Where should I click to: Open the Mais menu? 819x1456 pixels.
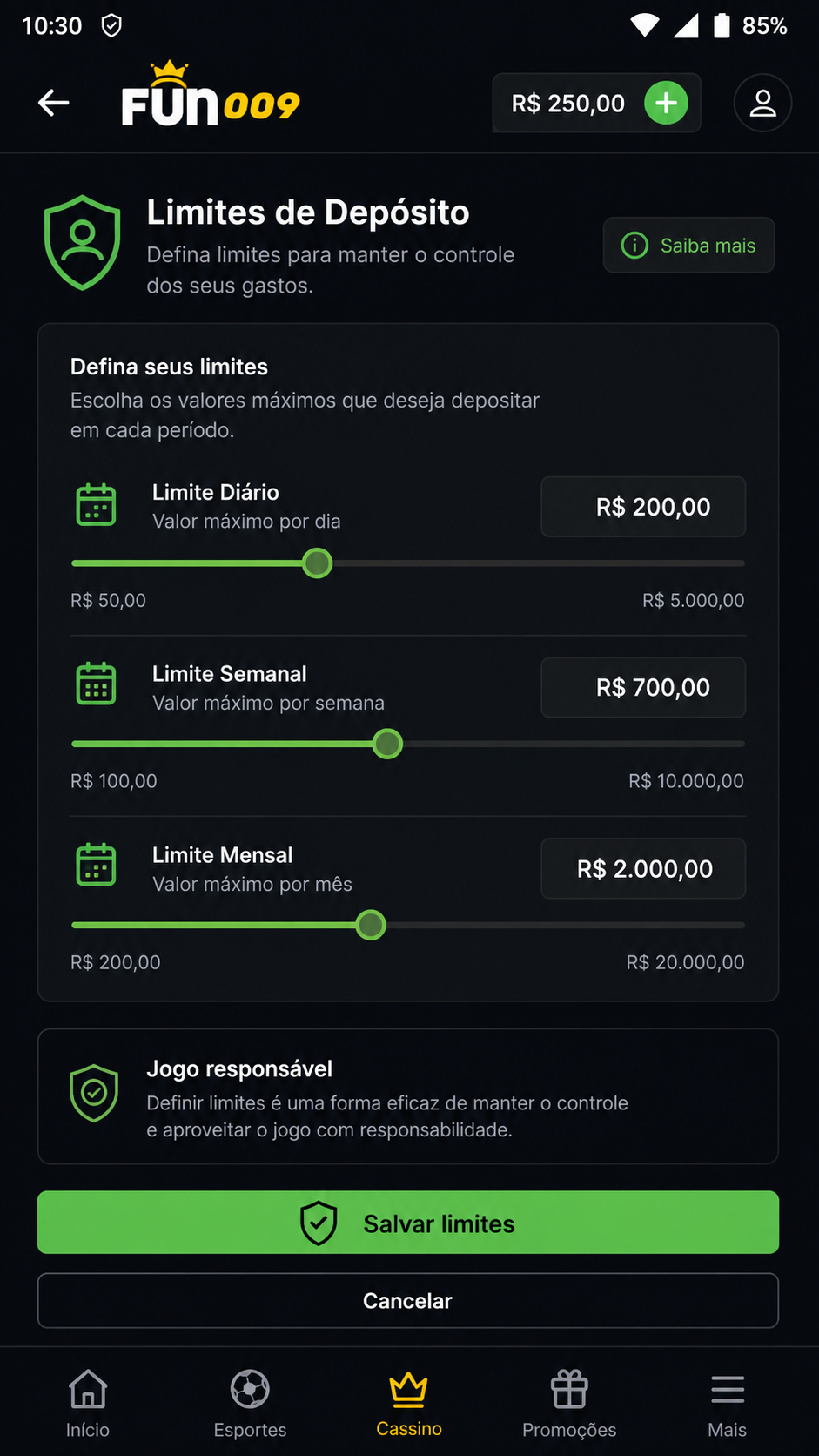coord(728,1403)
